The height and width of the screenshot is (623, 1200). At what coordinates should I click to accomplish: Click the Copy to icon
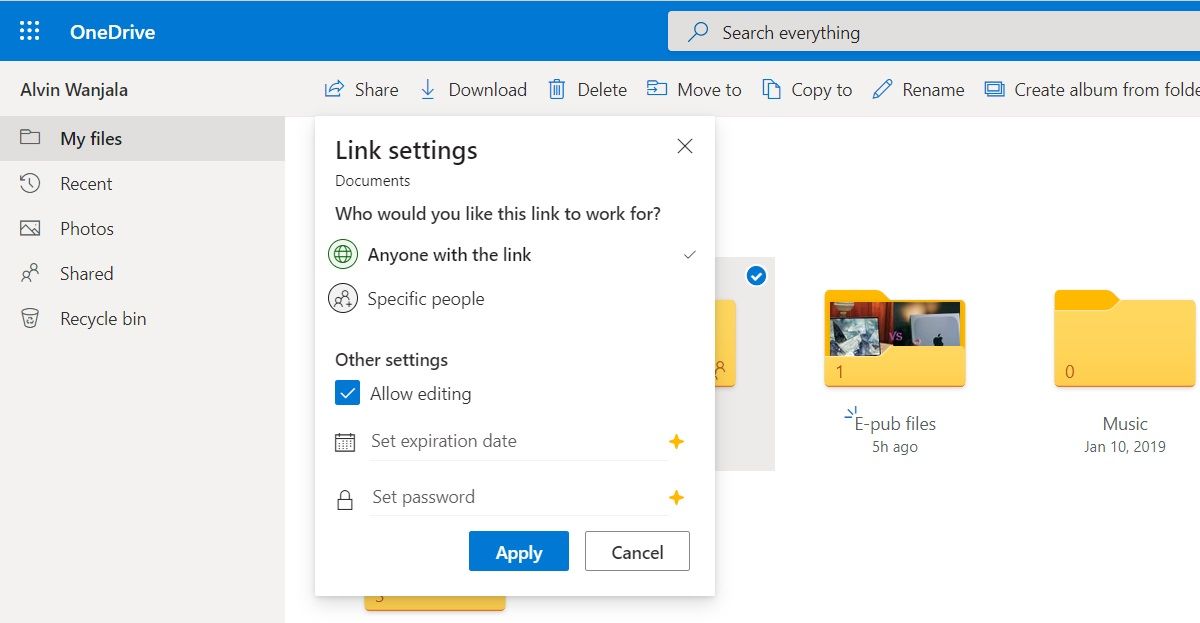tap(771, 89)
